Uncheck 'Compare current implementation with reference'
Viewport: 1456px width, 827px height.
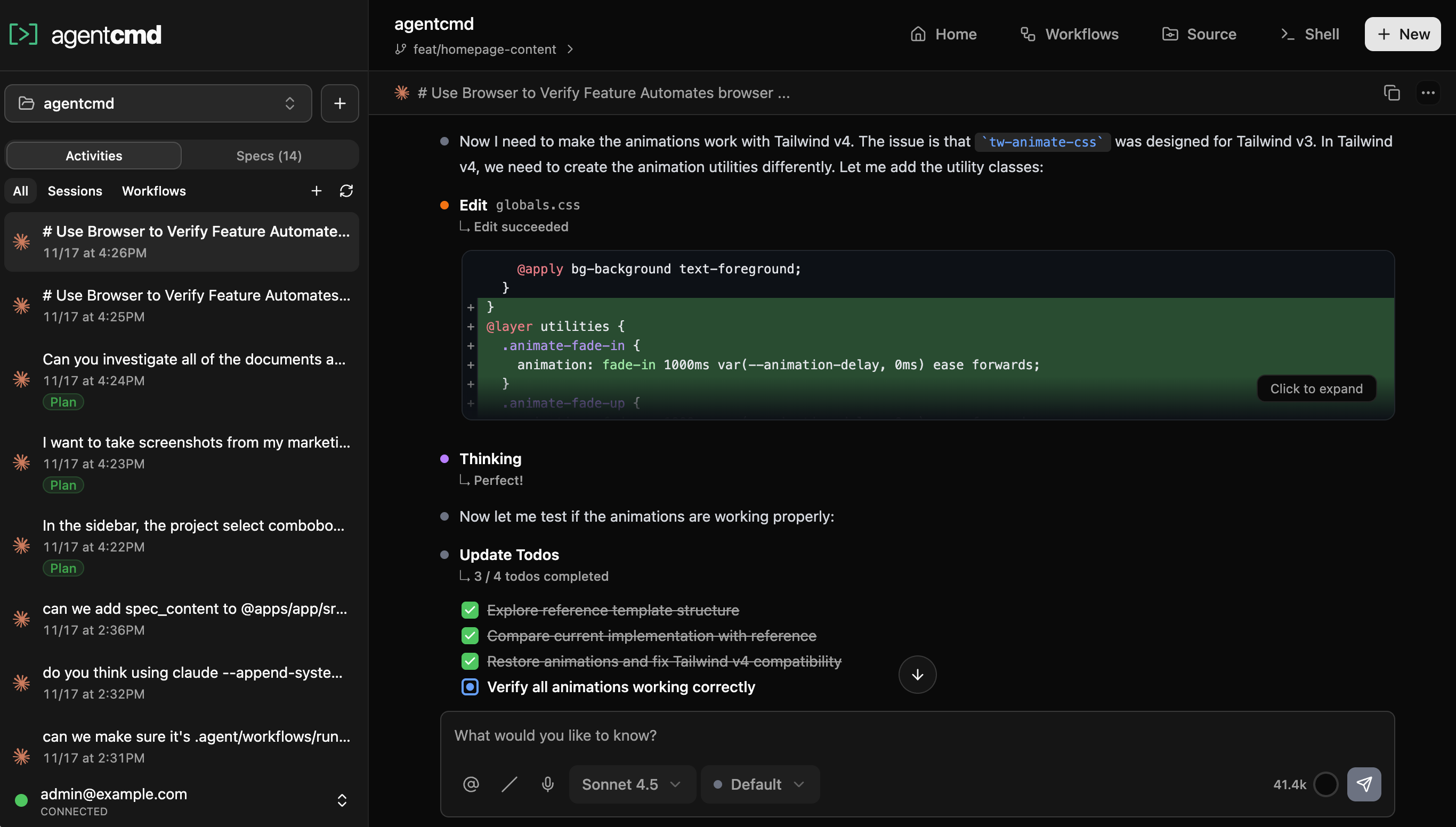pos(470,635)
